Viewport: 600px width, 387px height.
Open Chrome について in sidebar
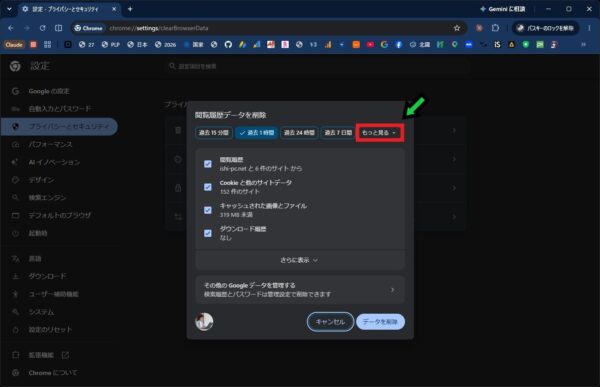tap(59, 372)
